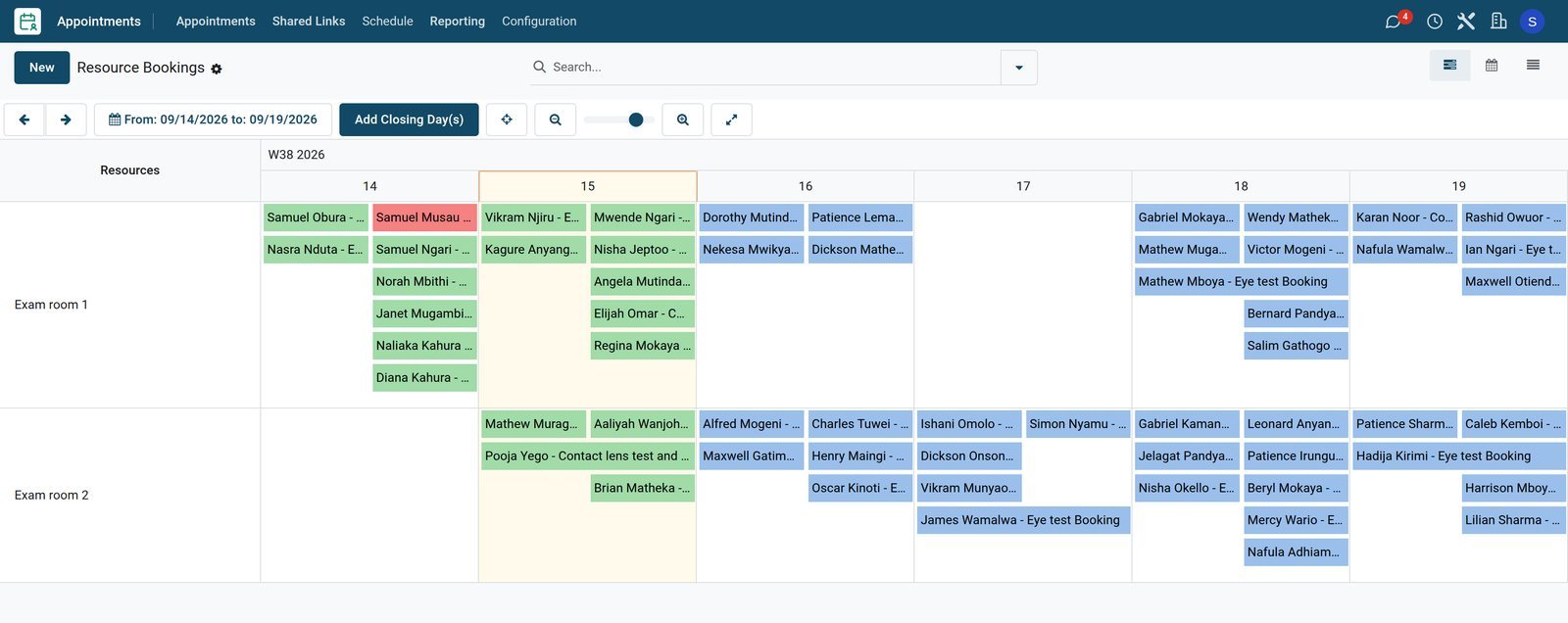Open the Appointments app home icon
Screen dimensions: 1568x623
point(27,21)
